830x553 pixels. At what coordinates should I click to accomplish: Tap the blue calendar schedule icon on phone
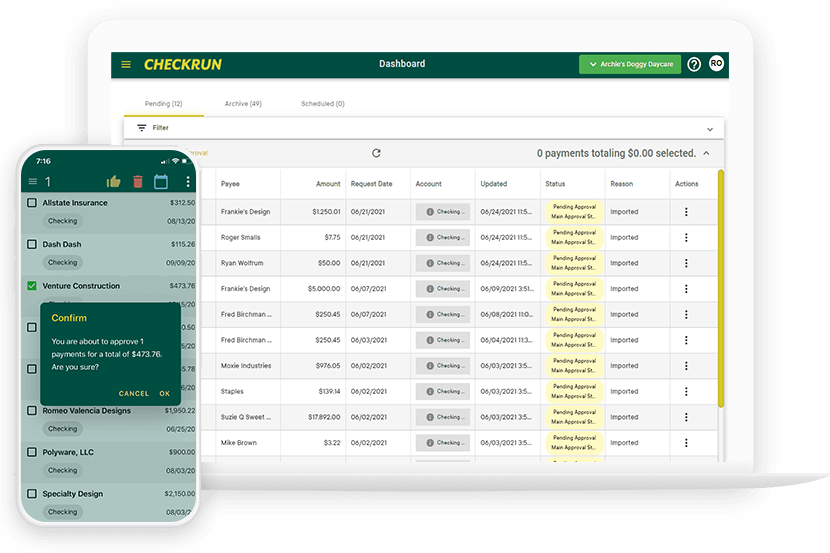click(161, 182)
